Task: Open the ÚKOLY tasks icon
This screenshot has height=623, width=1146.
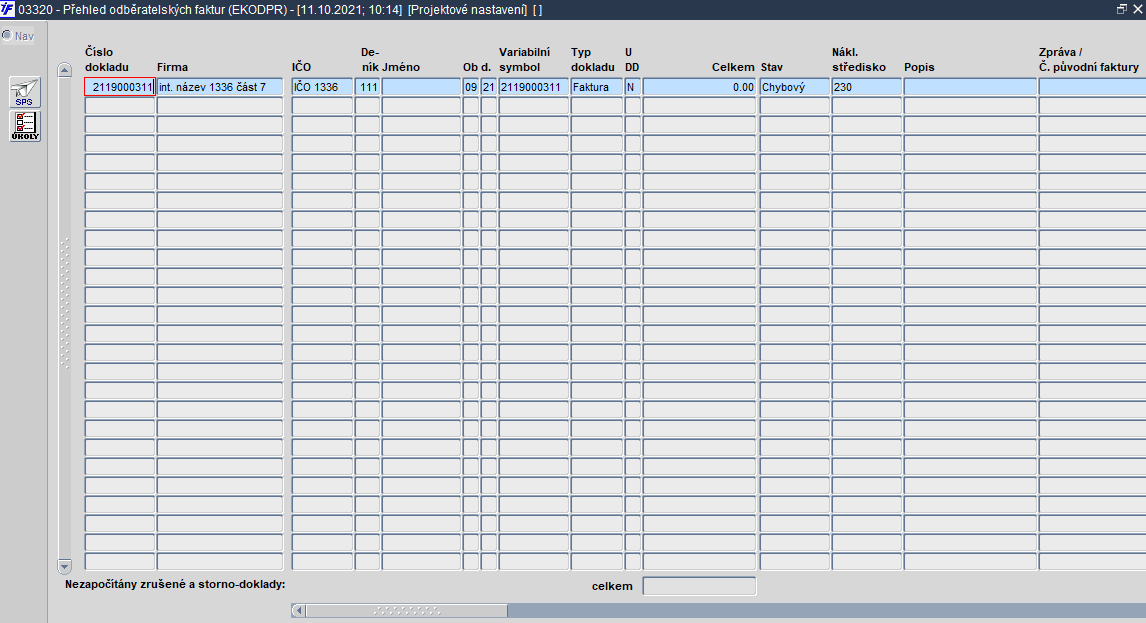Action: [25, 126]
